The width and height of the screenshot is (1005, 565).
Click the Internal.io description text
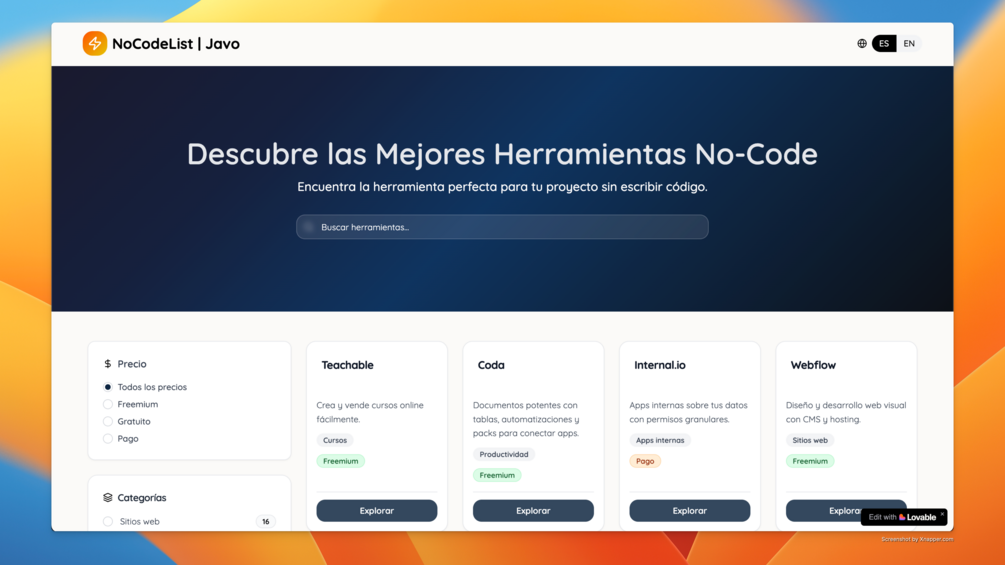[x=688, y=412]
